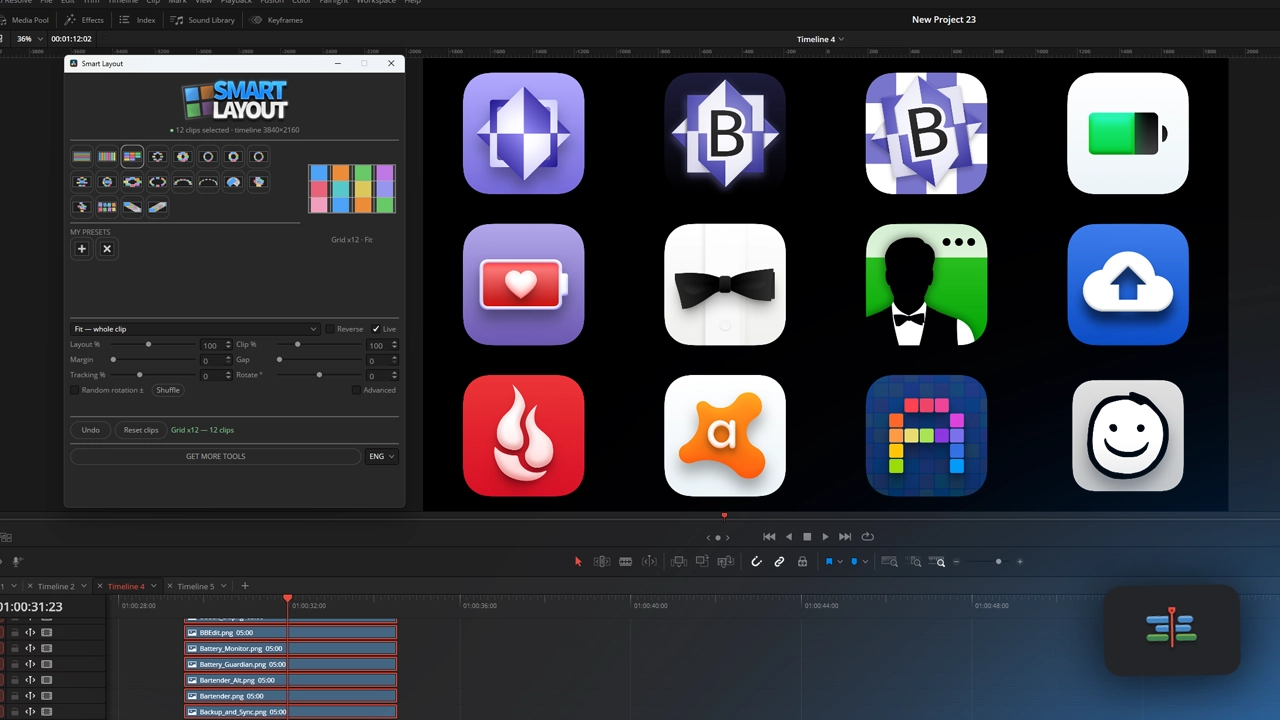This screenshot has width=1280, height=720.
Task: Click the add new preset plus icon
Action: coord(82,249)
